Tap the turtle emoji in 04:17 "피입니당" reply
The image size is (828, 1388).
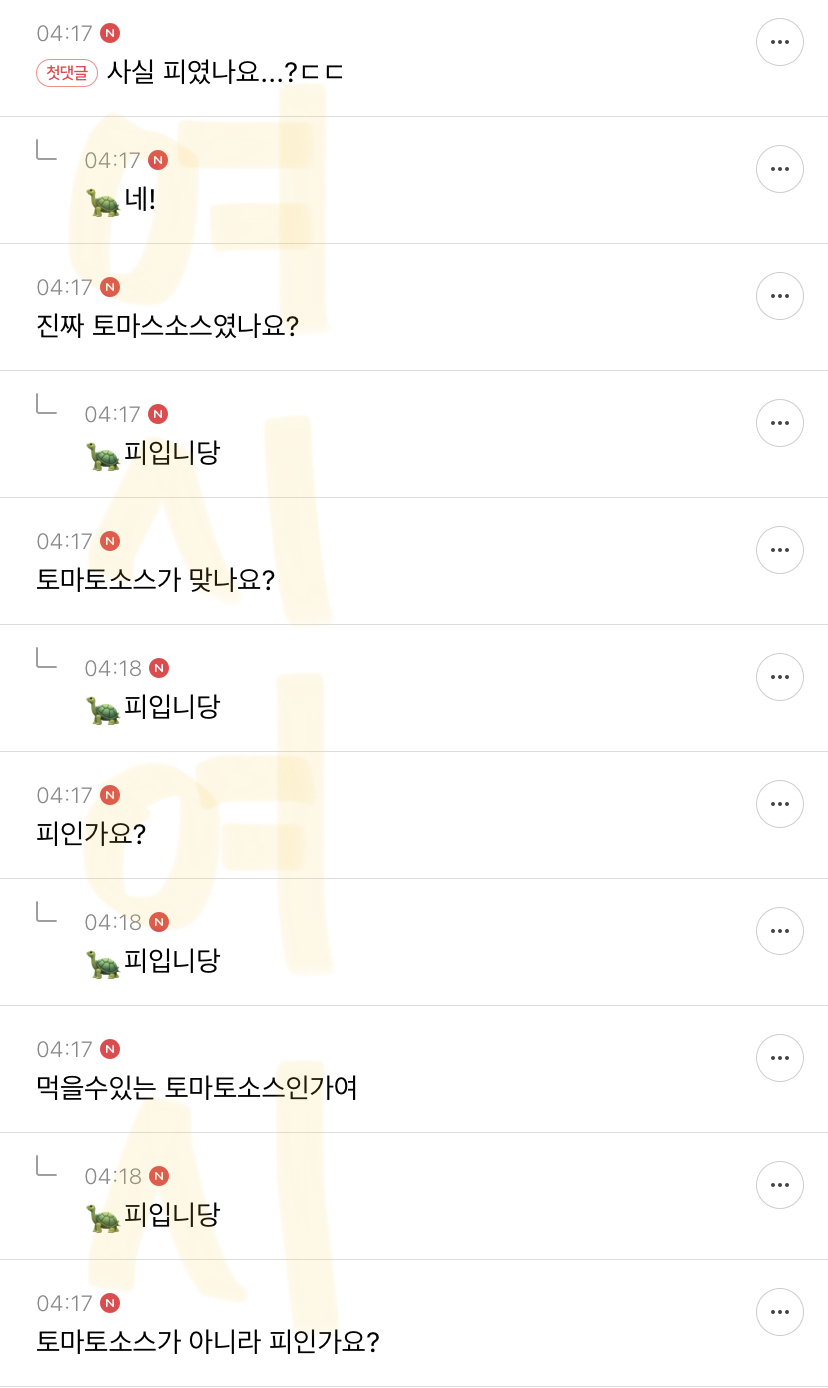click(103, 456)
